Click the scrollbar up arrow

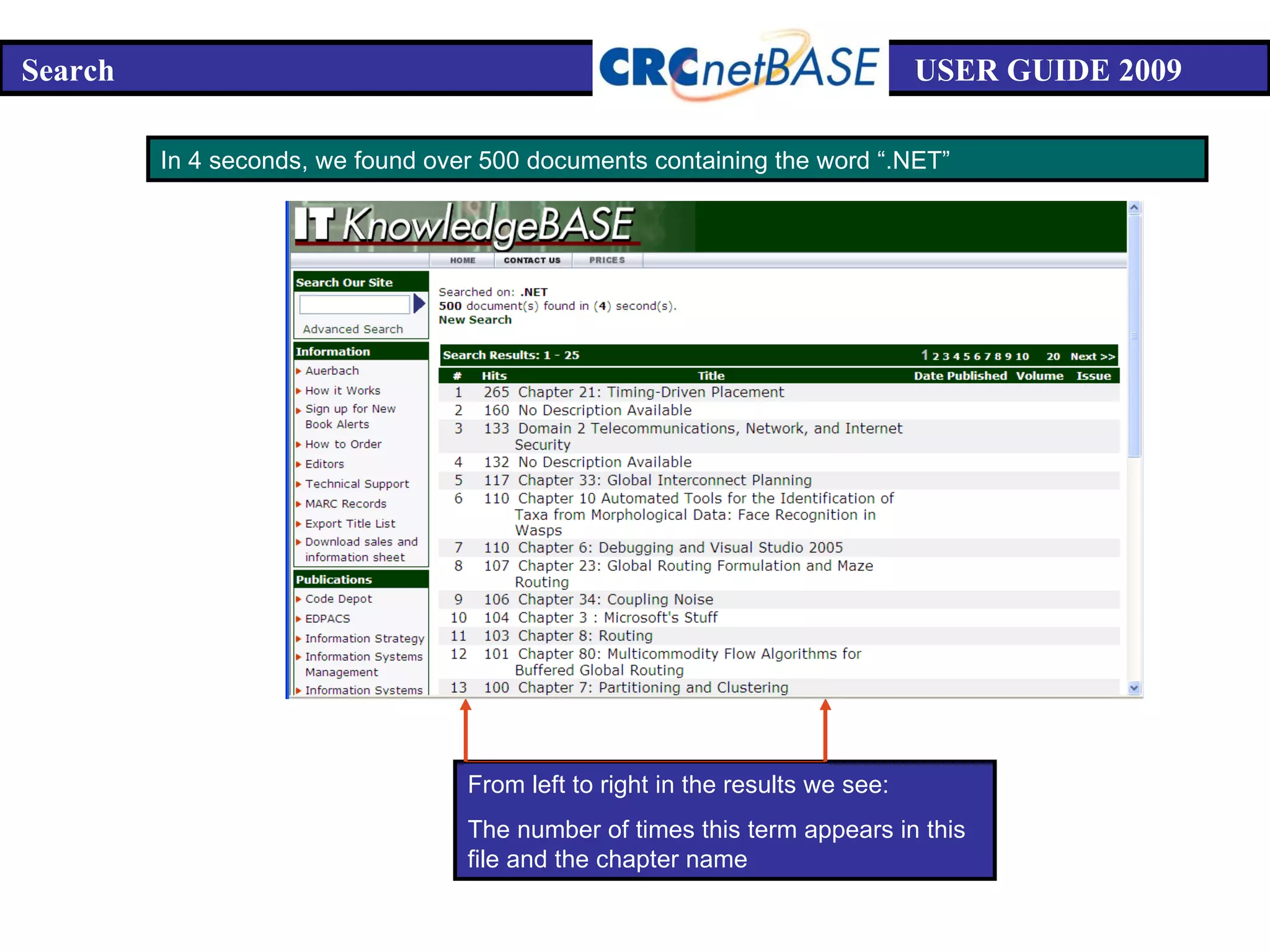(1134, 208)
